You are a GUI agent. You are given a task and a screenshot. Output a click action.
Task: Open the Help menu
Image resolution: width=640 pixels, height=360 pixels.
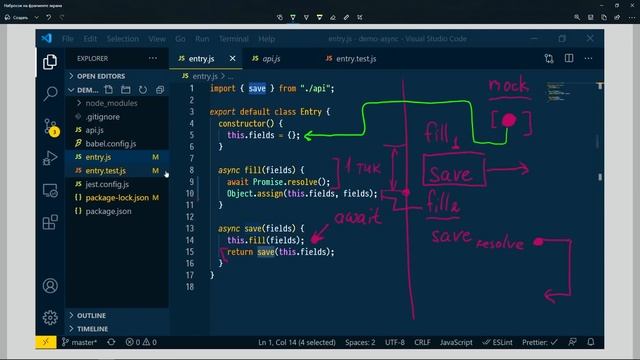[267, 39]
